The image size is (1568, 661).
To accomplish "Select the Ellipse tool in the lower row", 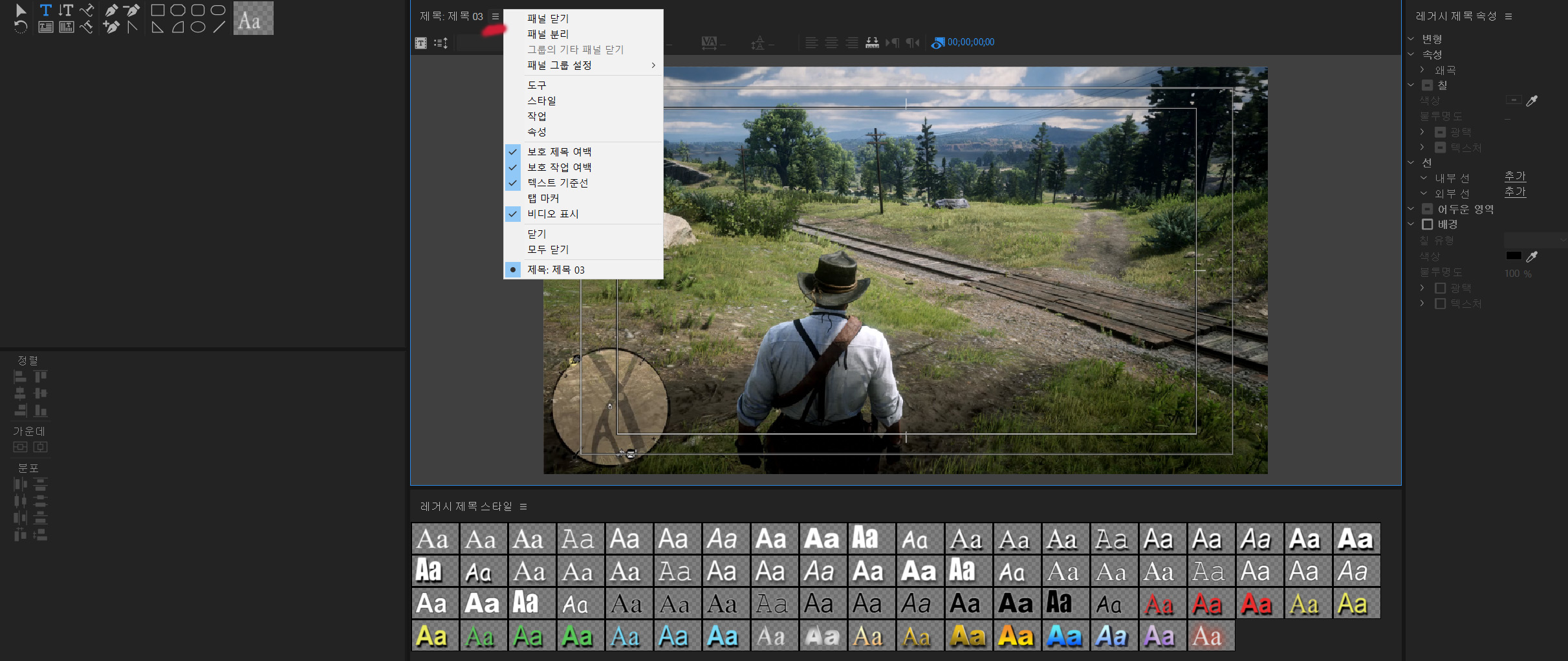I will [x=199, y=27].
